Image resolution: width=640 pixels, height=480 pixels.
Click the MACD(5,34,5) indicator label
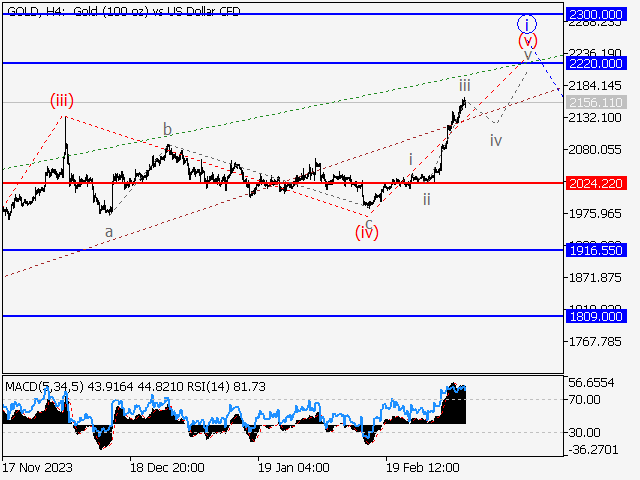(44, 386)
